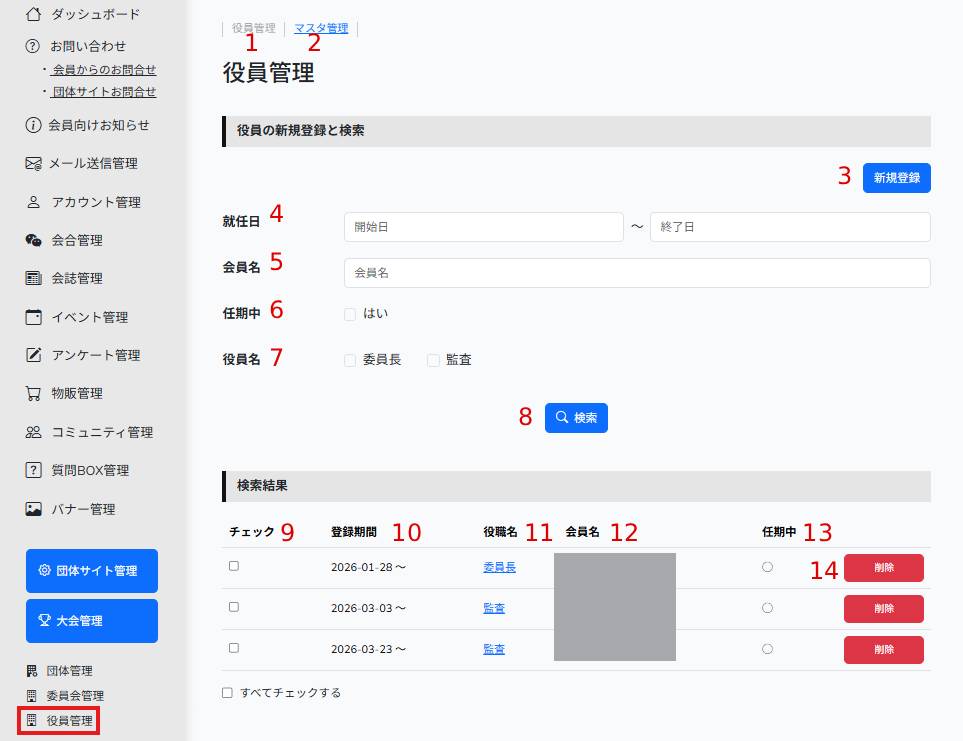Viewport: 963px width, 741px height.
Task: Open the event management calendar icon
Action: tap(34, 317)
